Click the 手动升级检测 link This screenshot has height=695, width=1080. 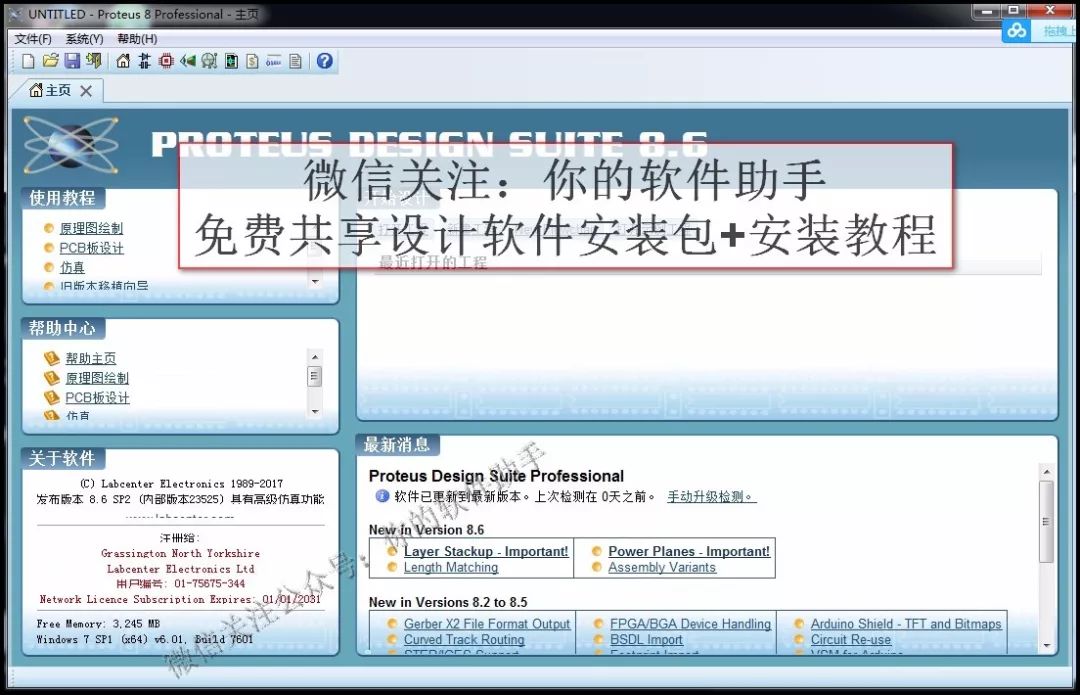click(712, 497)
